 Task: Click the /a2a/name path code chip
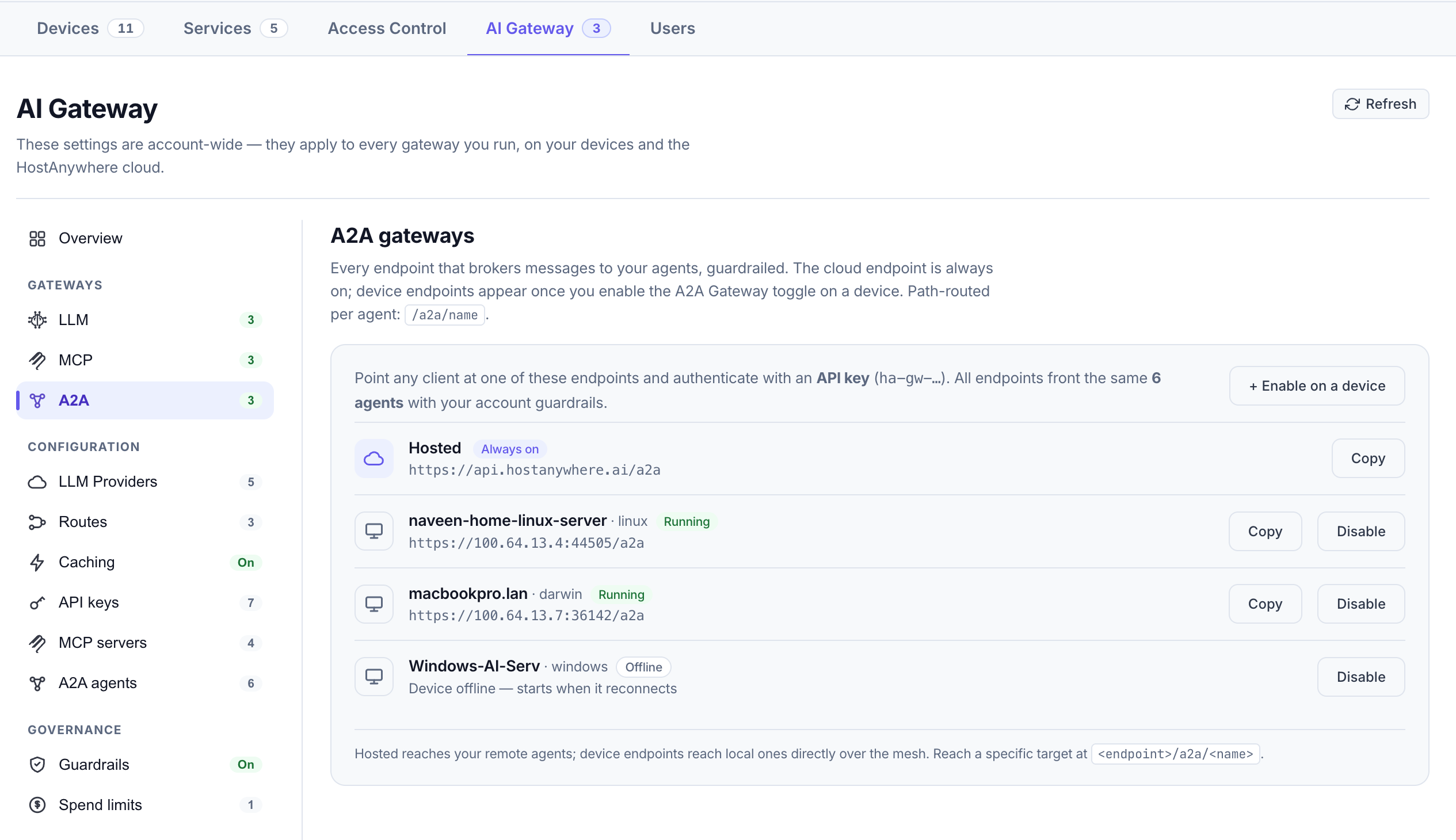[444, 315]
